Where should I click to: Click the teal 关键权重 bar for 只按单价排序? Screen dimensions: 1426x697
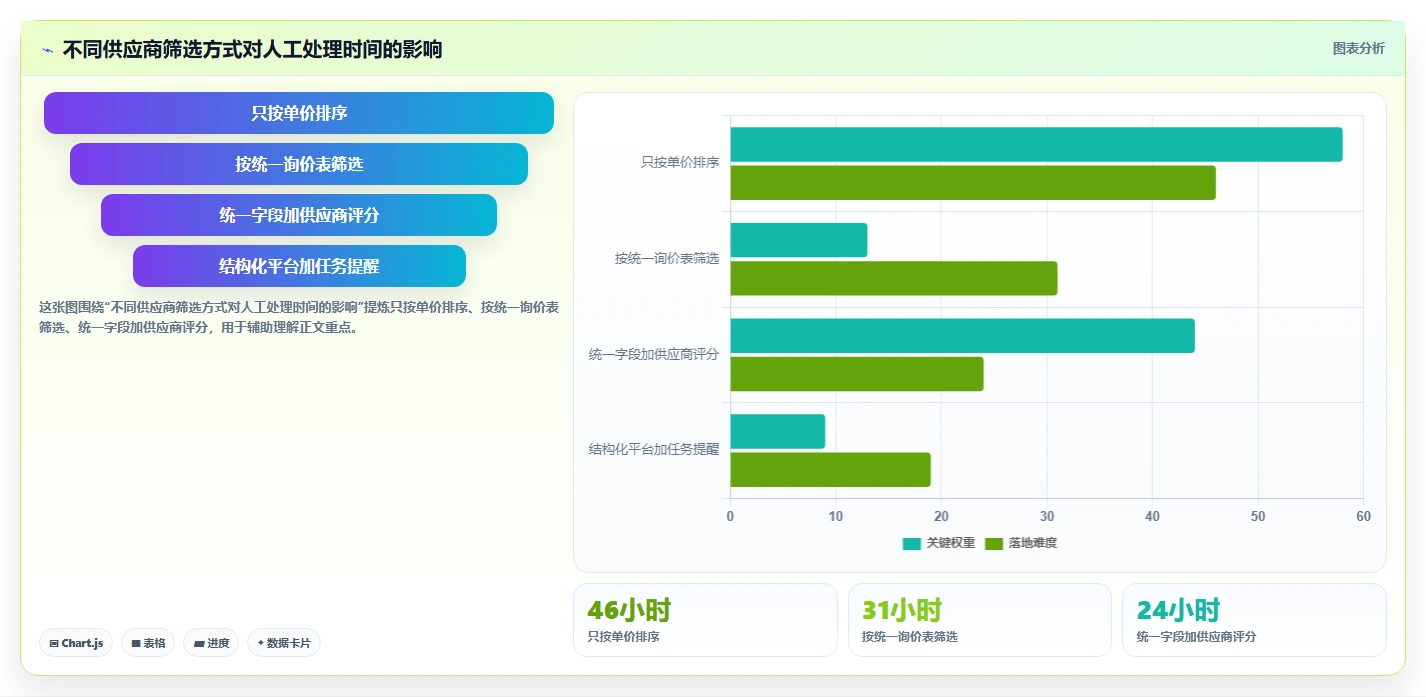coord(1036,144)
